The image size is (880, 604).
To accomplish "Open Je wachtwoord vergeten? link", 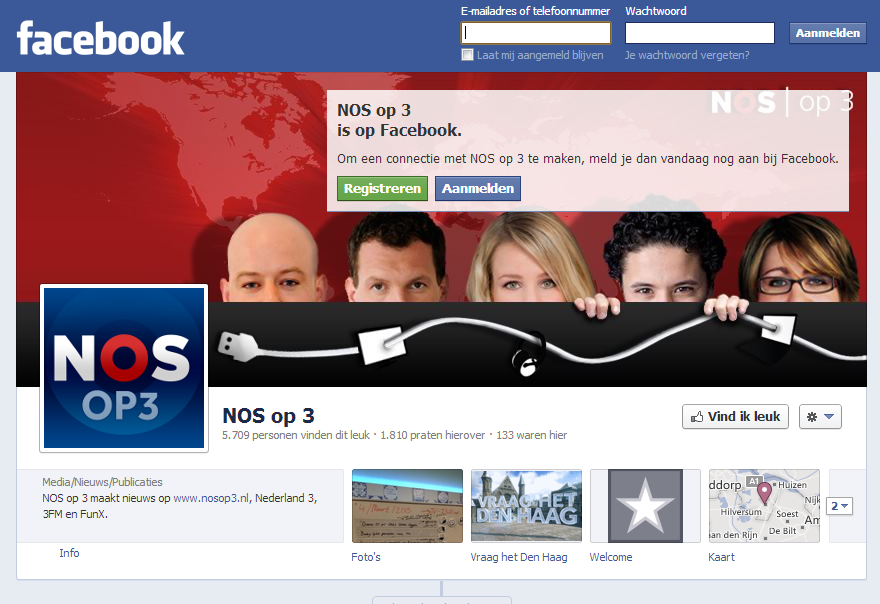I will (x=687, y=55).
